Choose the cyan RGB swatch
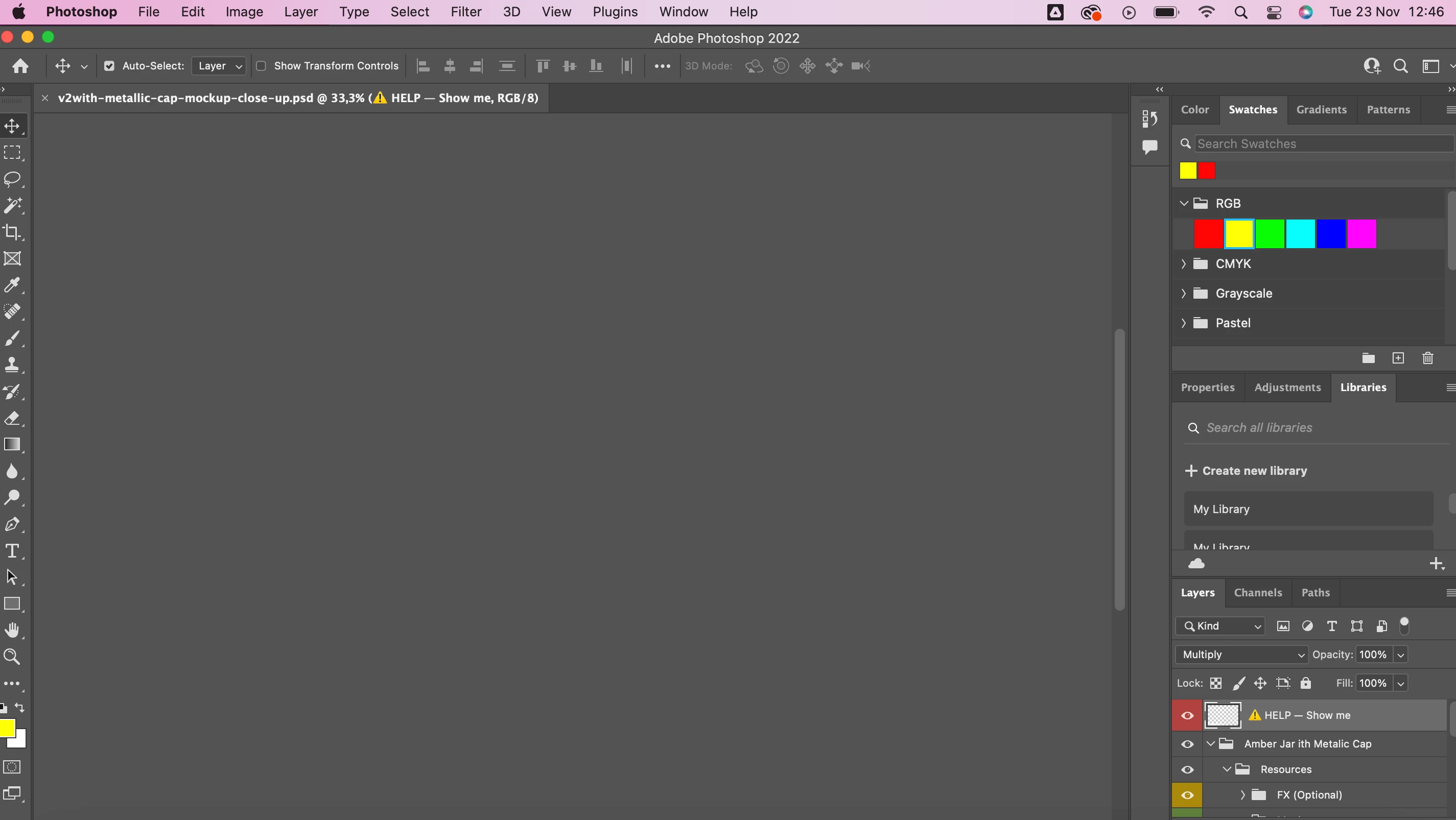The width and height of the screenshot is (1456, 820). tap(1300, 234)
